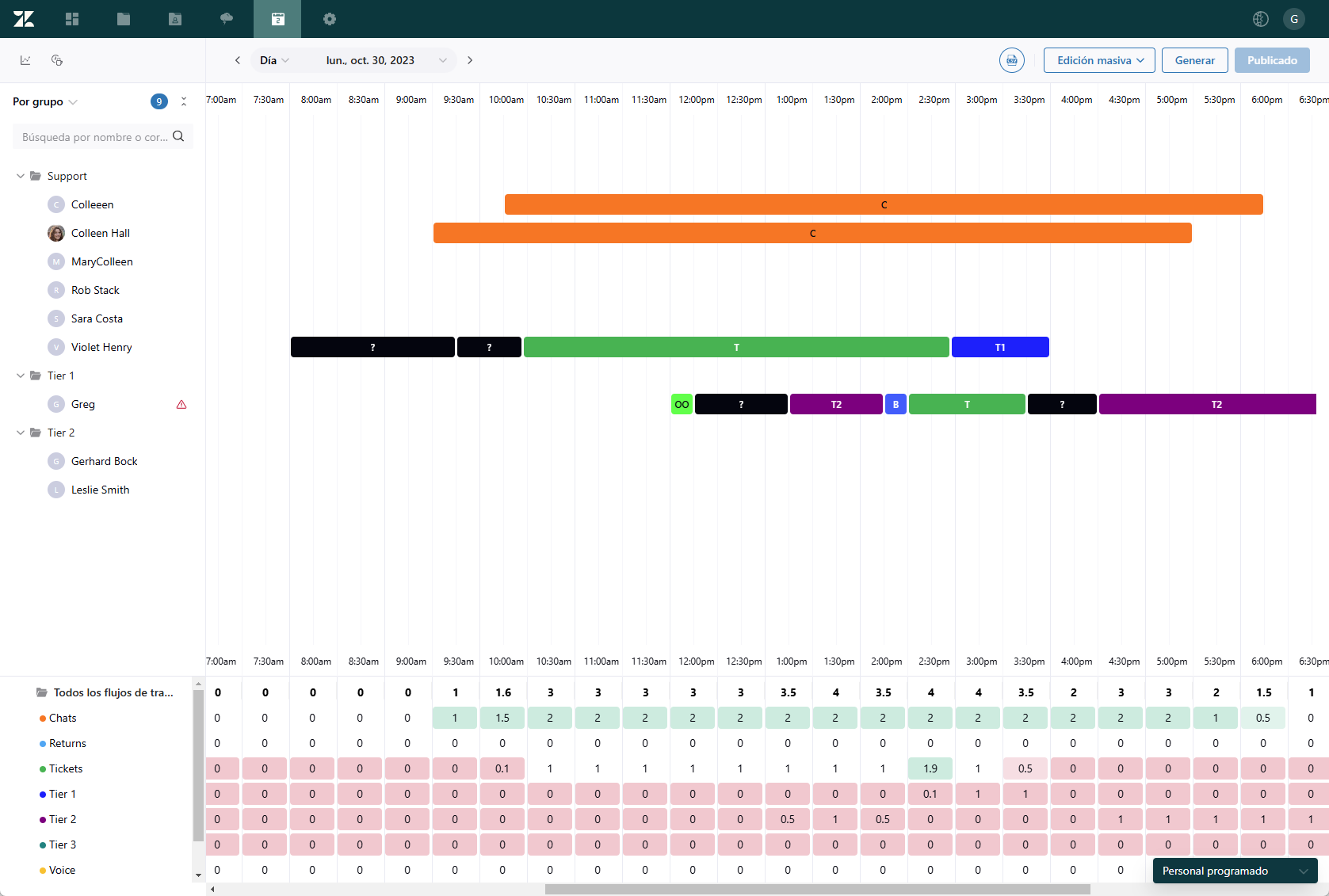Screen dimensions: 1329x896
Task: Select the Tier 3 workstream row
Action: tap(63, 845)
